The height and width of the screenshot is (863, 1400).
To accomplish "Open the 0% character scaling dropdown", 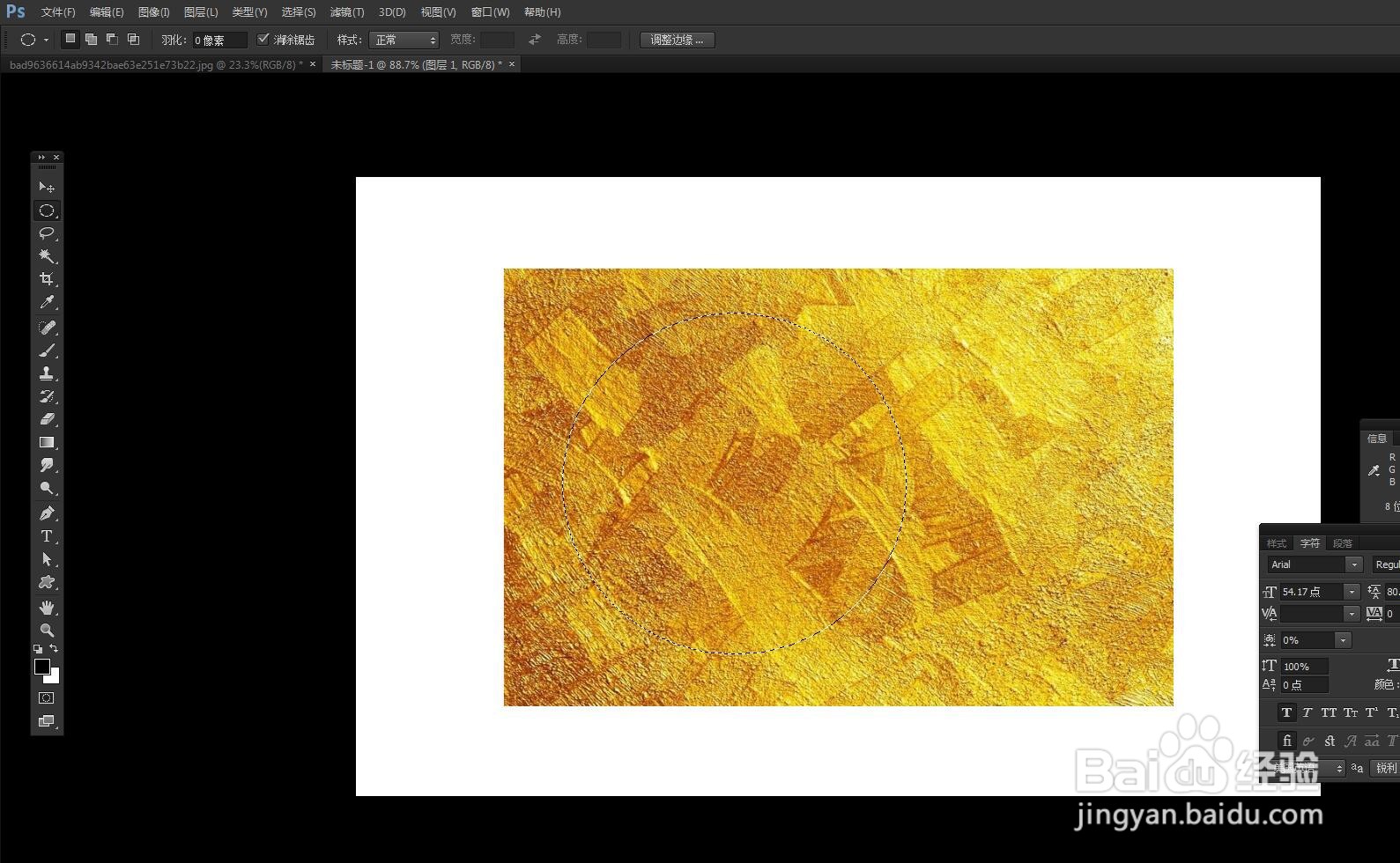I will [1343, 640].
